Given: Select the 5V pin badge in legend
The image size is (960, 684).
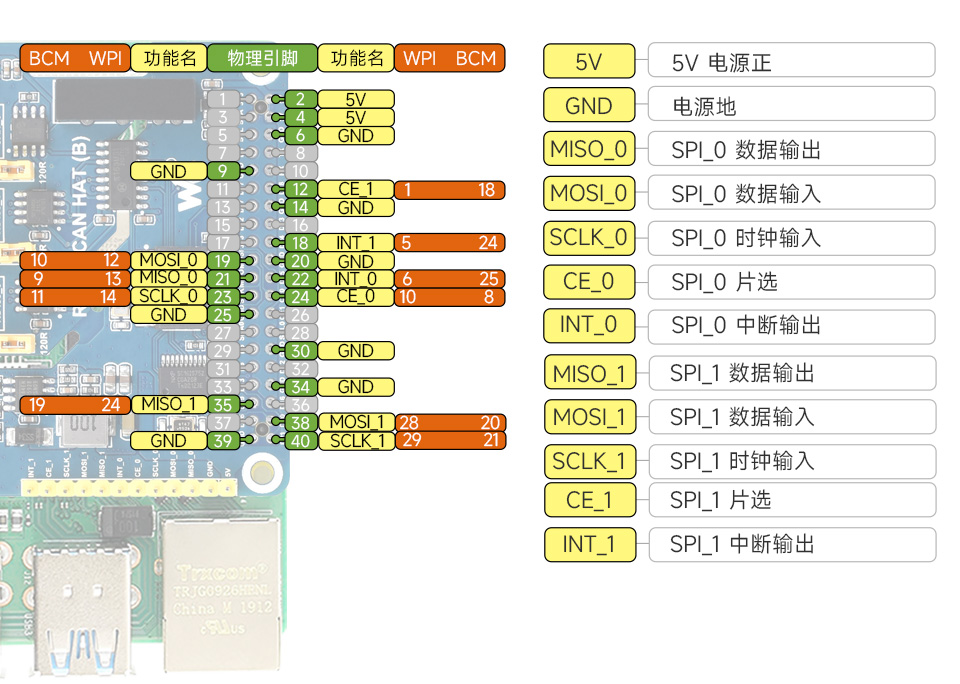Looking at the screenshot, I should click(589, 61).
